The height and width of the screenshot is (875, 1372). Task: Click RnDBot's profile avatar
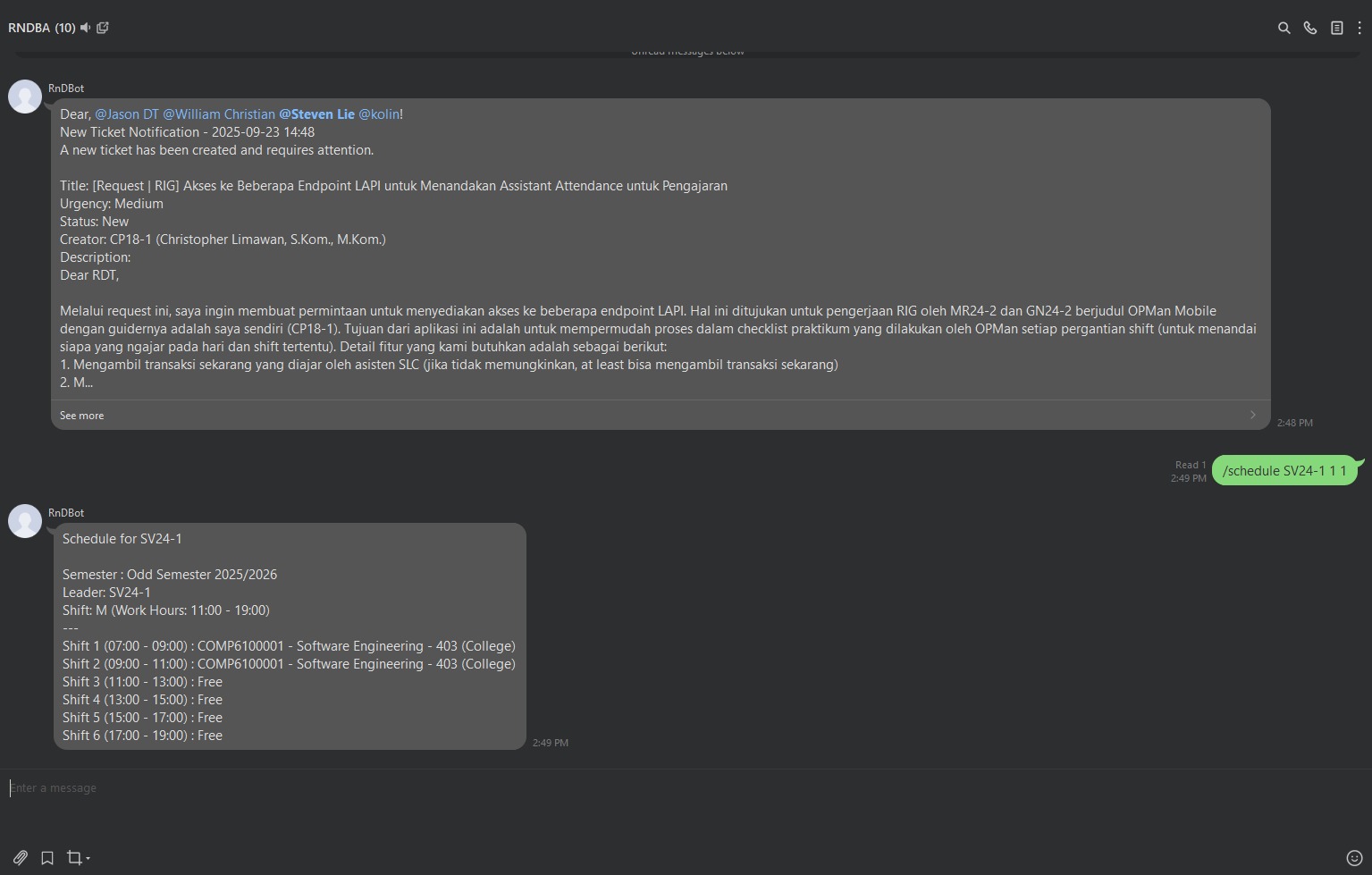24,96
